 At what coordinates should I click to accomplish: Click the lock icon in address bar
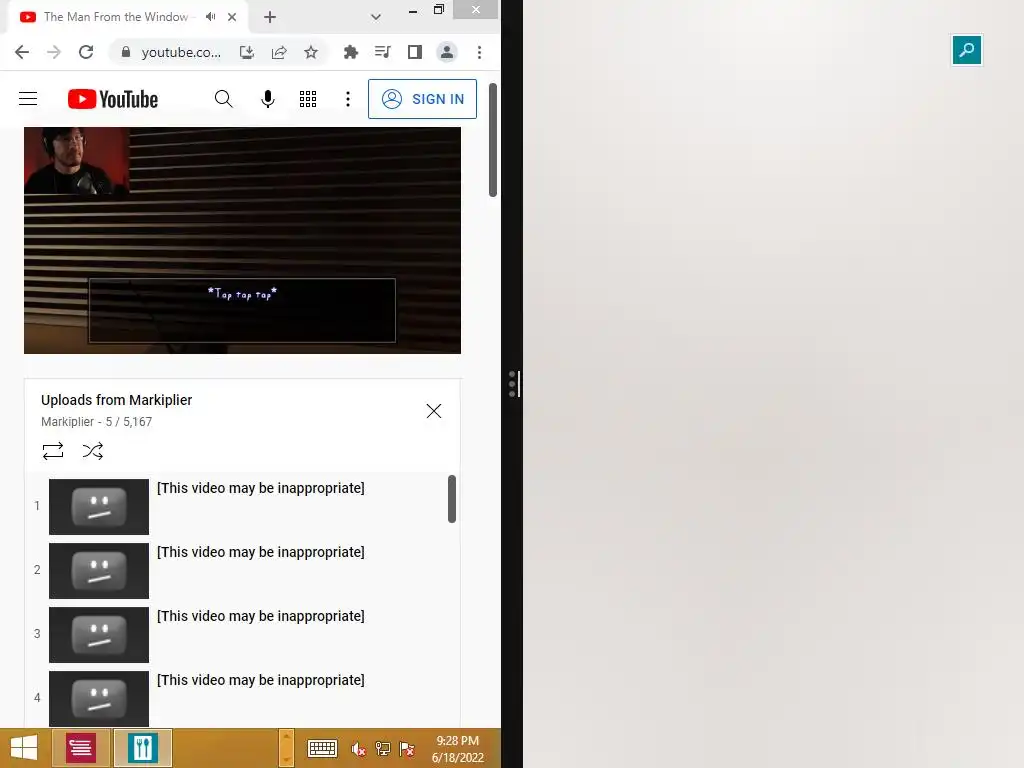point(126,52)
